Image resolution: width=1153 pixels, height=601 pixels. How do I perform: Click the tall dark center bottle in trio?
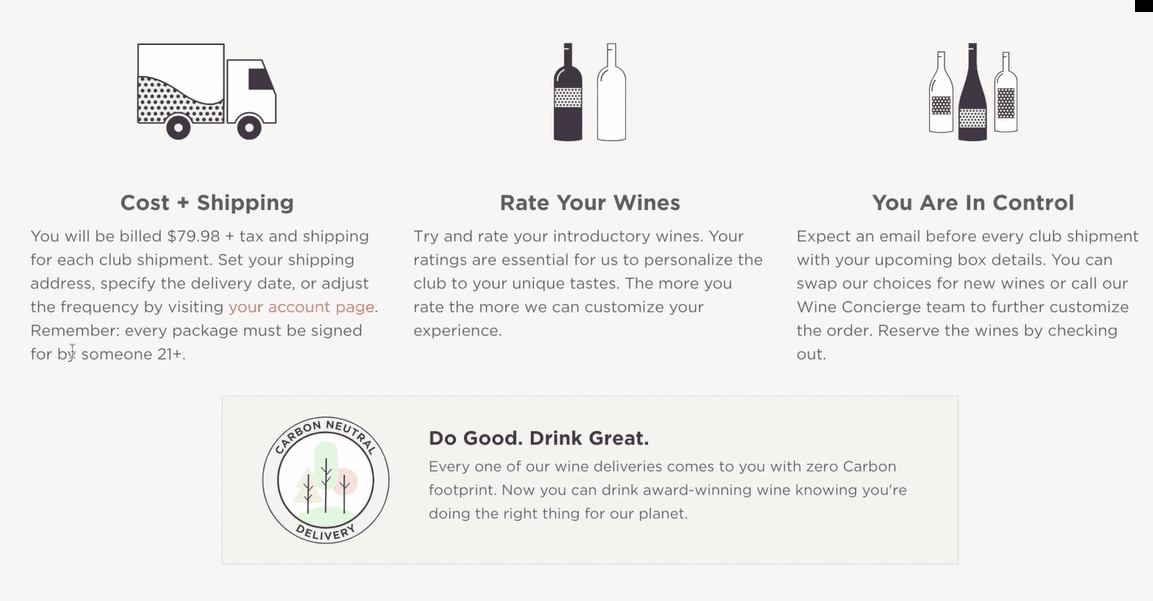pyautogui.click(x=973, y=92)
